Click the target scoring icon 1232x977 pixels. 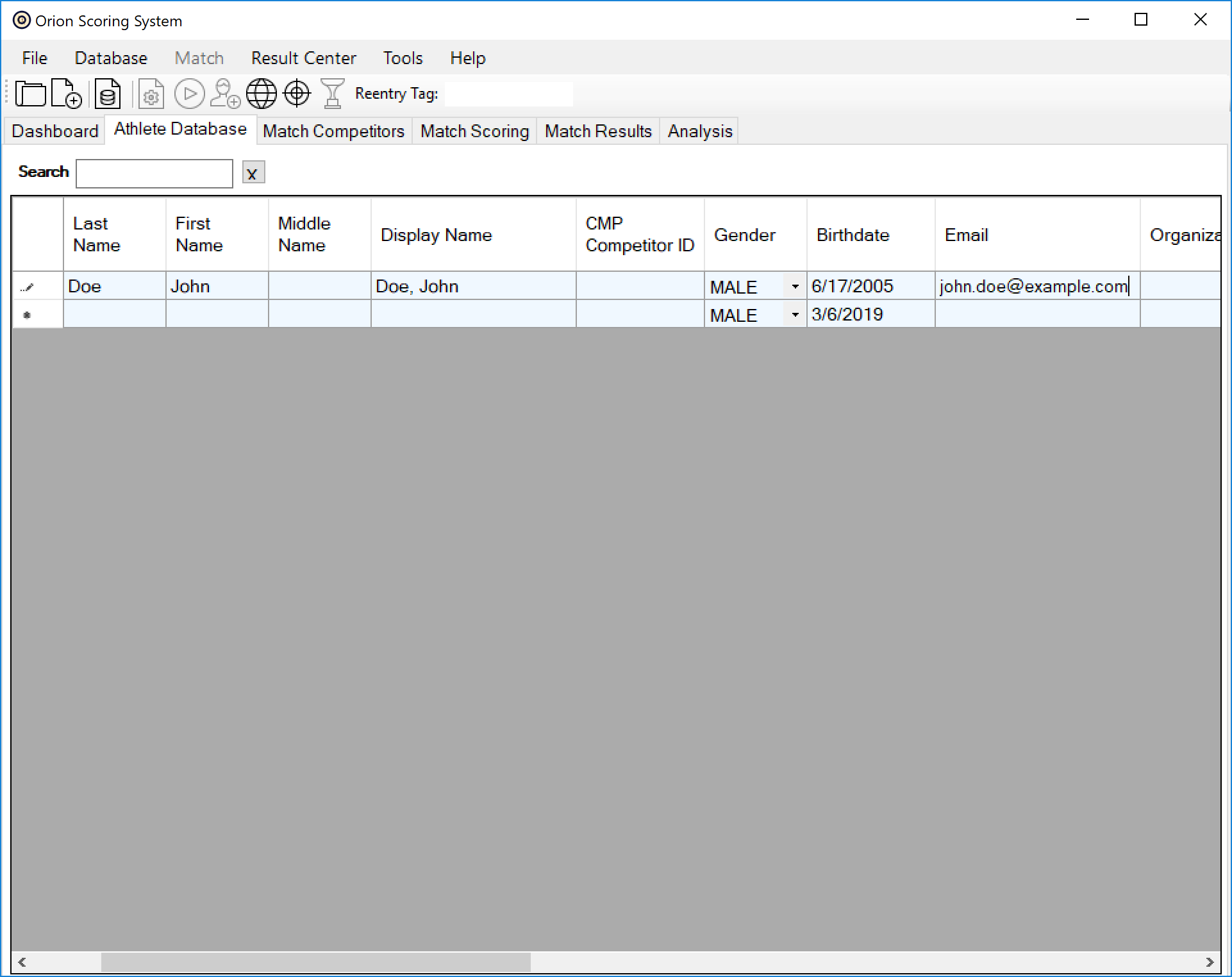[x=297, y=94]
